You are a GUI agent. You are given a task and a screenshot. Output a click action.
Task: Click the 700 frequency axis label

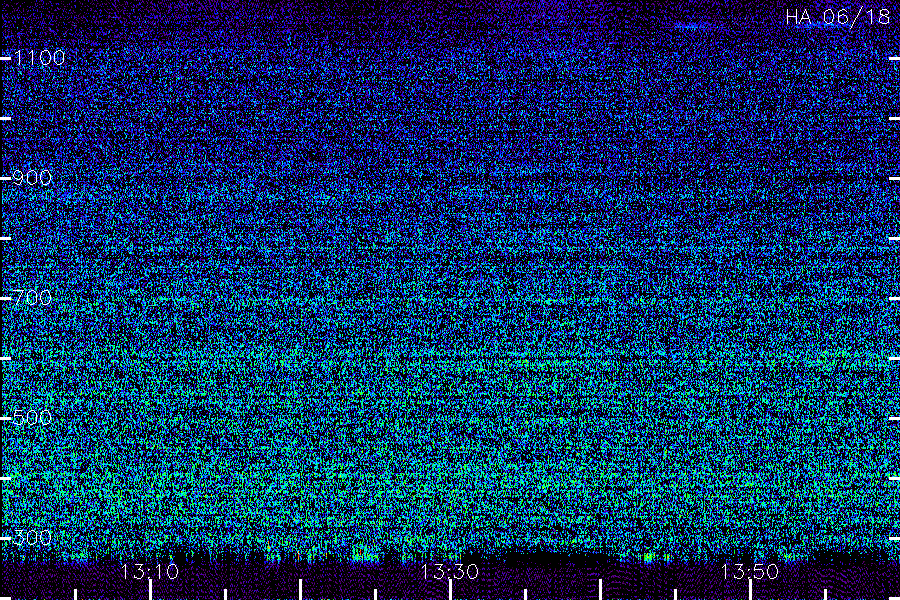tap(32, 298)
